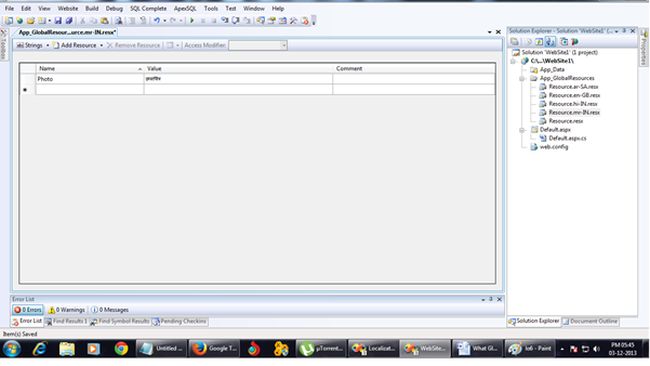Switch to the Find Symbol Results tab
650x366 pixels.
(x=120, y=321)
